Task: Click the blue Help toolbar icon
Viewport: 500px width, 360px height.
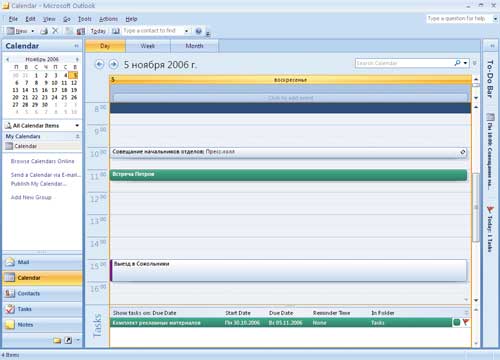Action: tap(199, 31)
